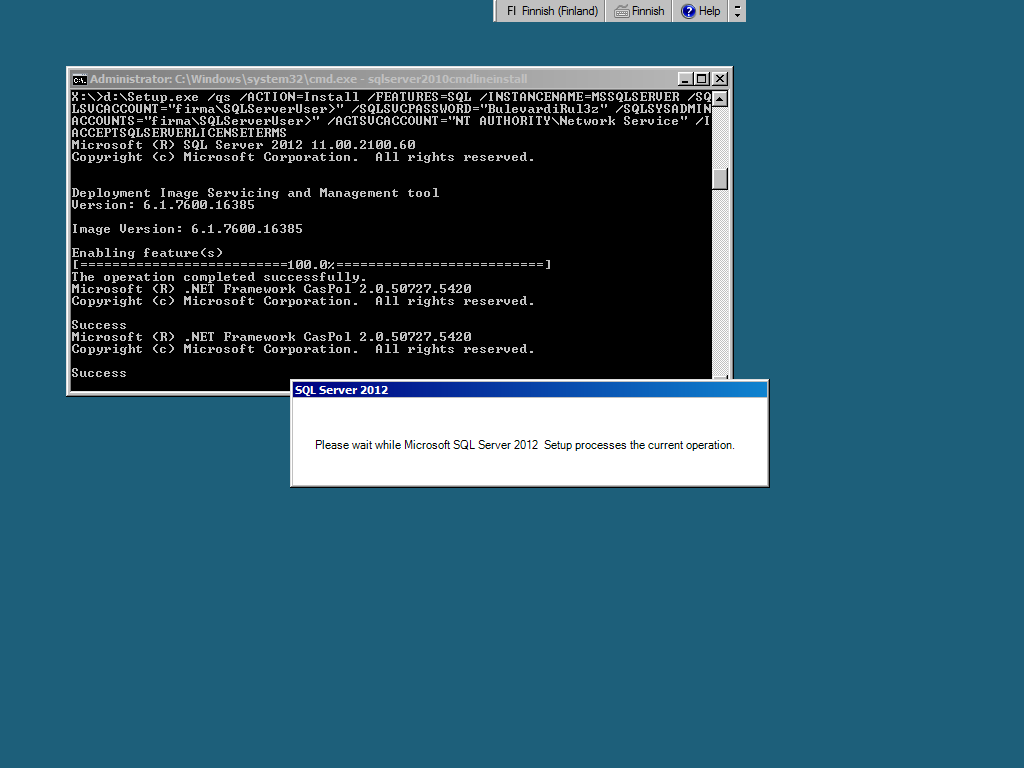Viewport: 1024px width, 768px height.
Task: Open the cmd.exe system menu icon
Action: pyautogui.click(x=80, y=79)
